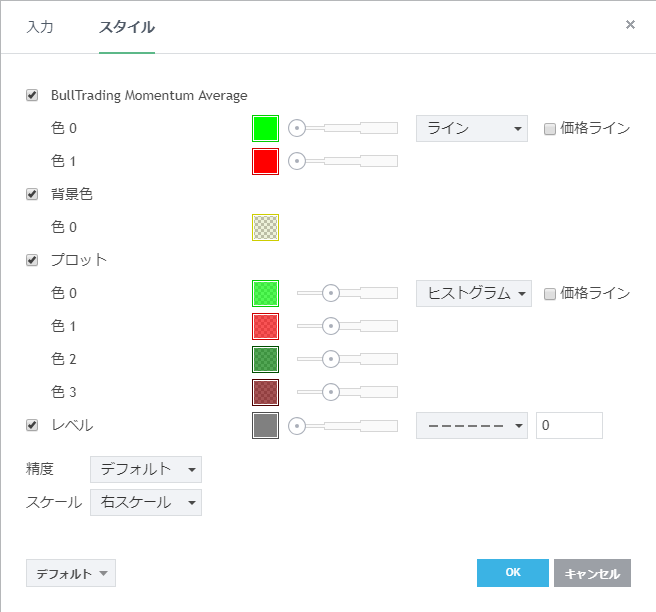The width and height of the screenshot is (656, 612).
Task: Click the red 色 1 swatch under BullTrading Momentum Average
Action: 265,161
